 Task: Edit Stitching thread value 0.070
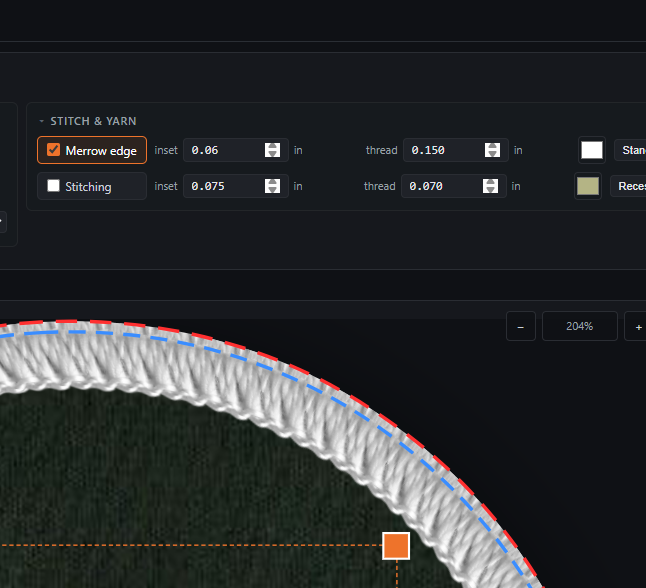(454, 186)
